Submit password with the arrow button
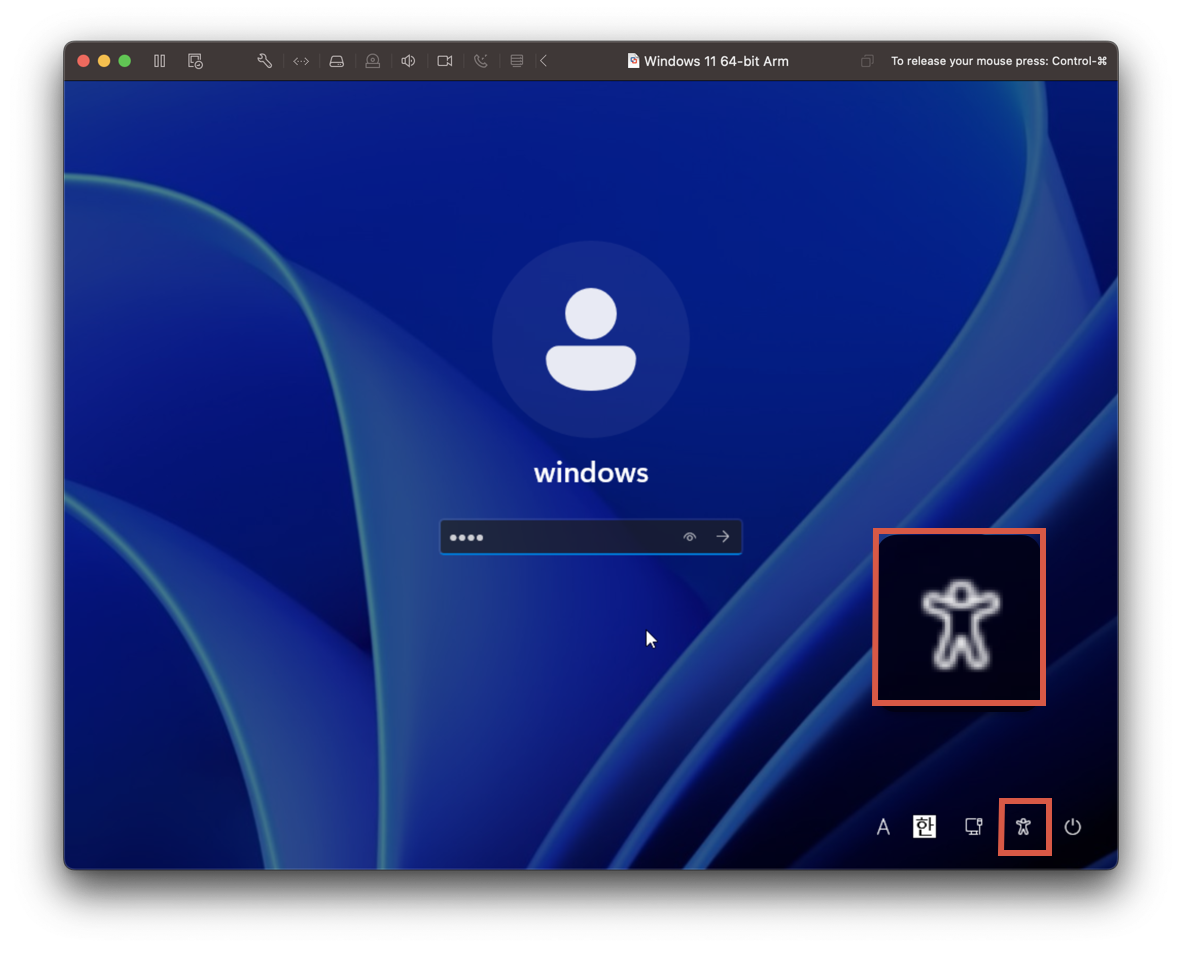 (723, 537)
